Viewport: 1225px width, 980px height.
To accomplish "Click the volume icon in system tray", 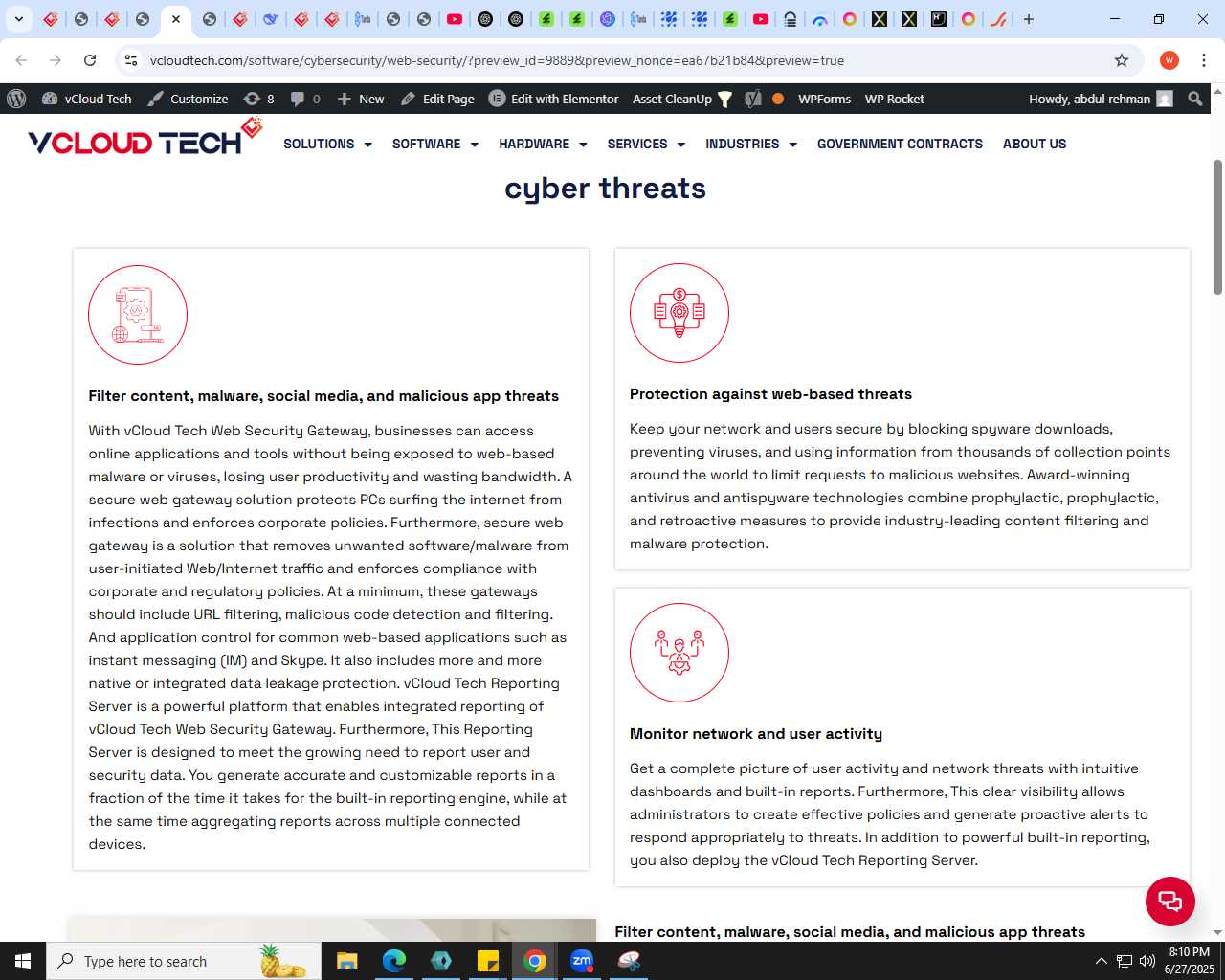I will tap(1147, 961).
